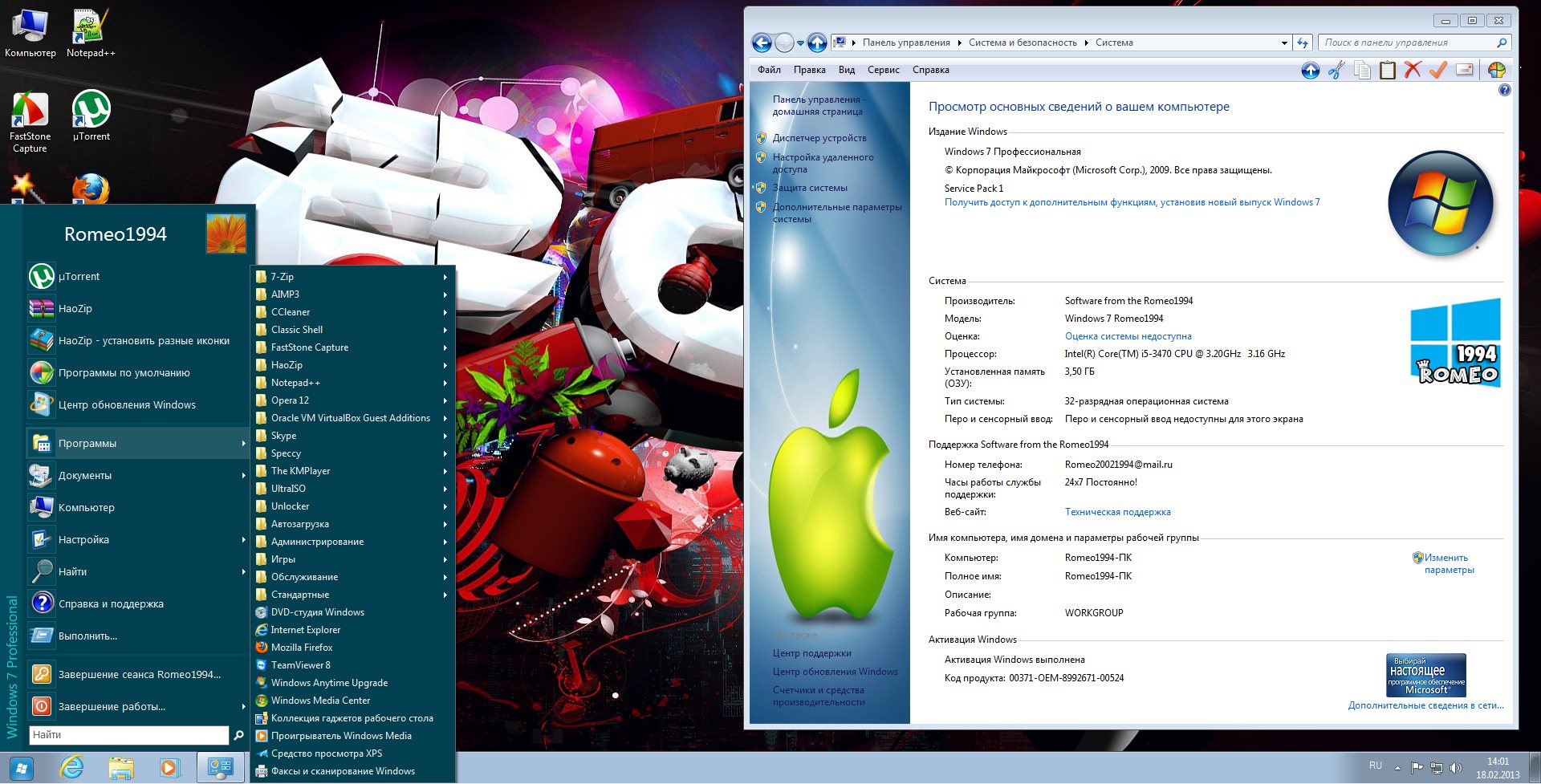Image resolution: width=1541 pixels, height=784 pixels.
Task: Click the Оценка системы недоступна link
Action: click(x=1128, y=336)
